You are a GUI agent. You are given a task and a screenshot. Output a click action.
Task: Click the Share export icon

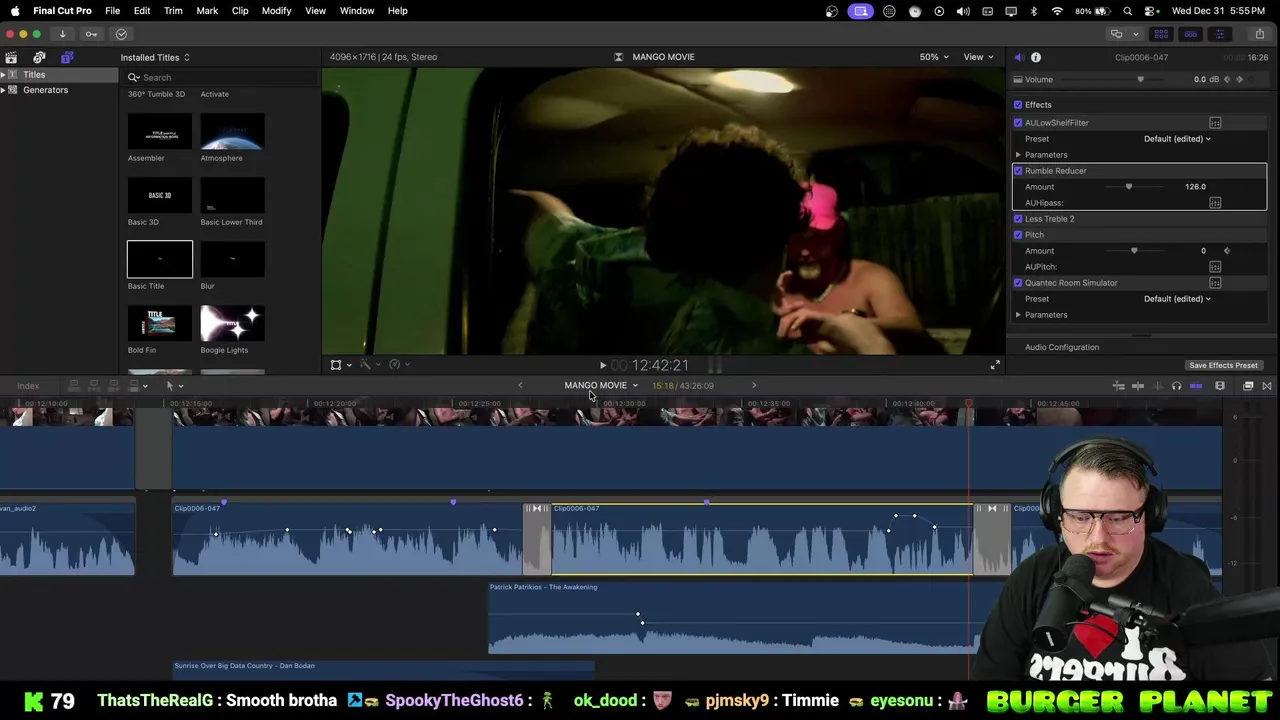1260,34
